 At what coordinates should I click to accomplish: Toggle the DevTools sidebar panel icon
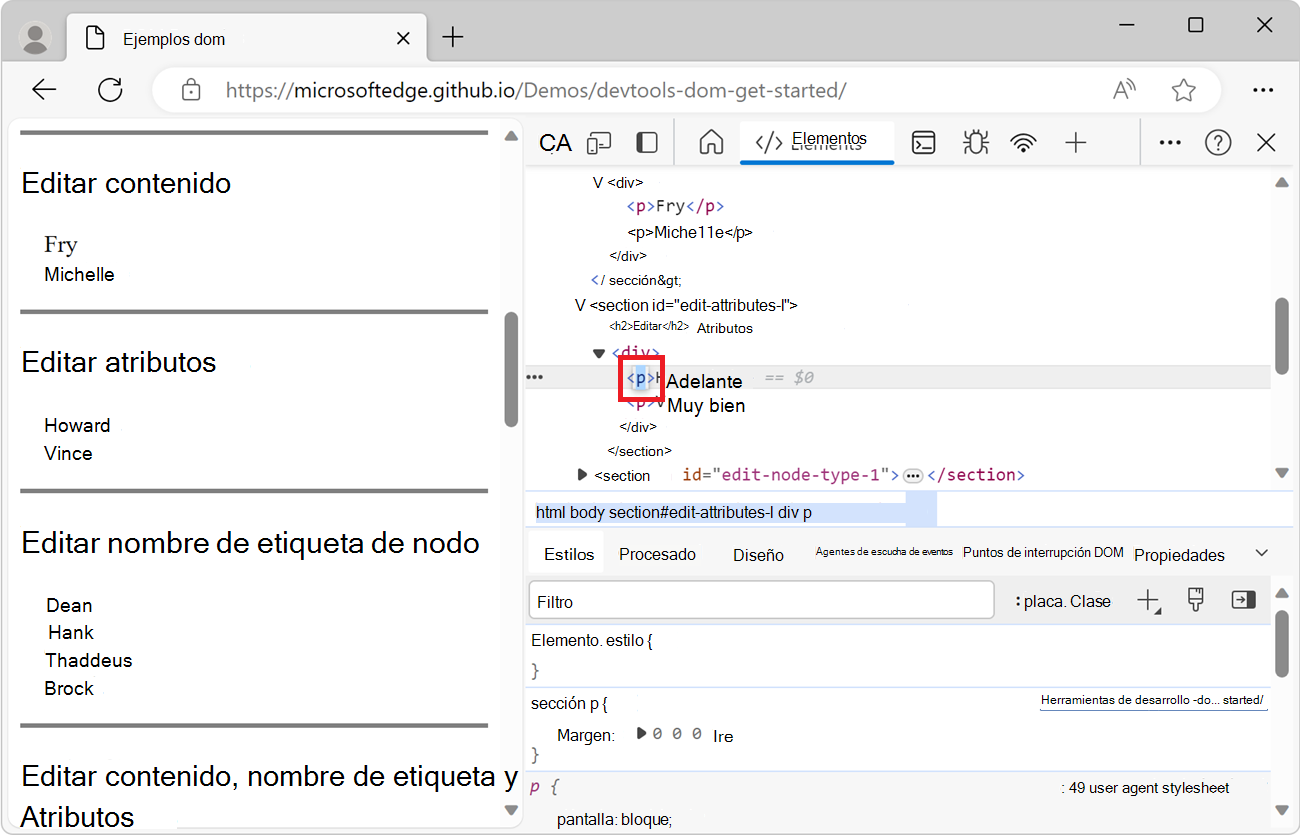pos(647,143)
